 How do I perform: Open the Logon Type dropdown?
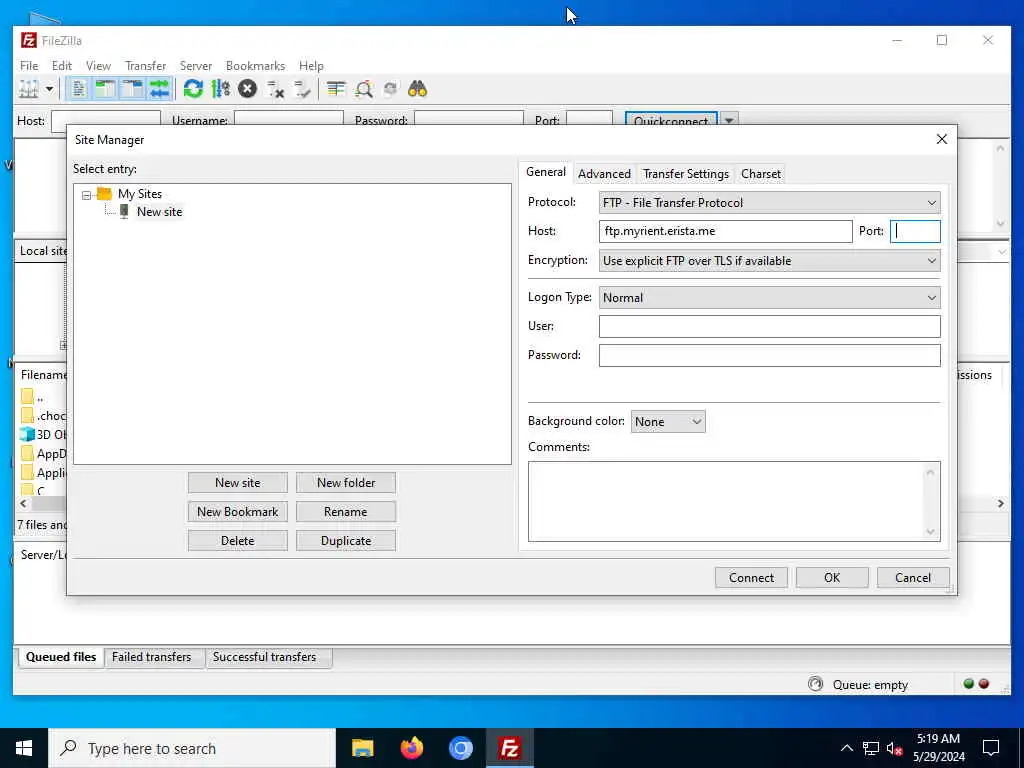[x=769, y=298]
